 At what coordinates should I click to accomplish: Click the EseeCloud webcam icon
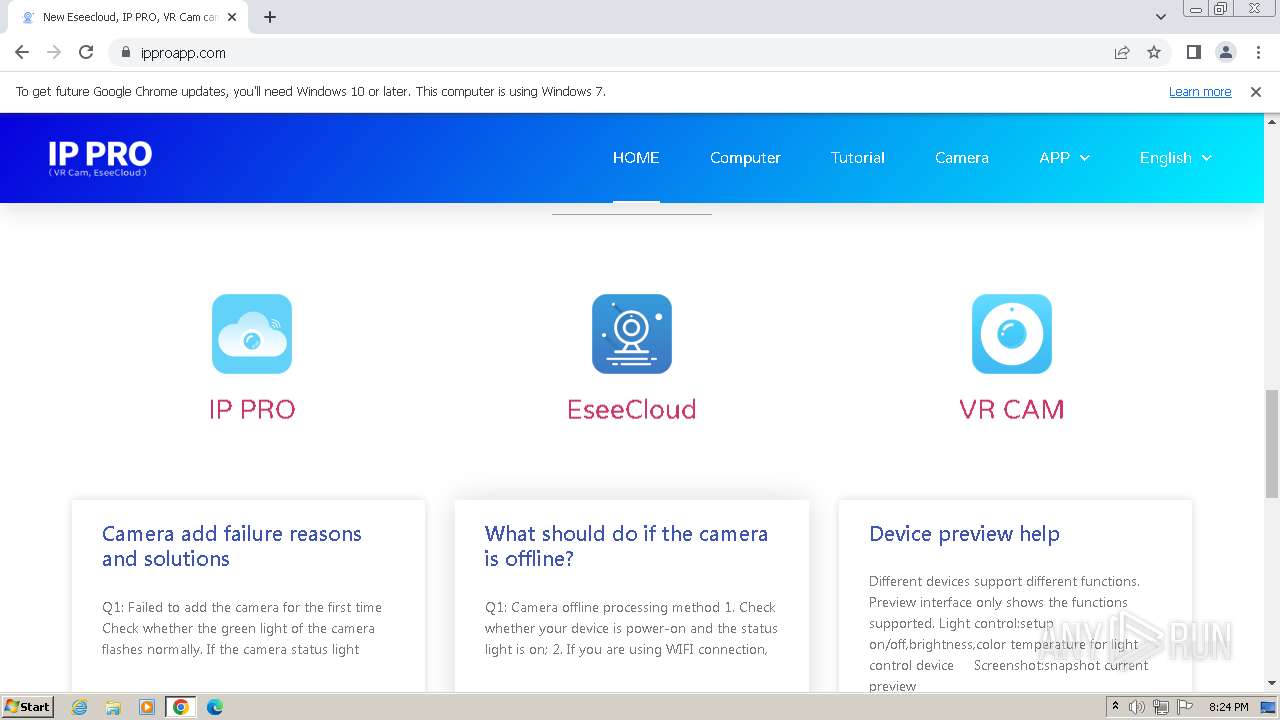632,334
